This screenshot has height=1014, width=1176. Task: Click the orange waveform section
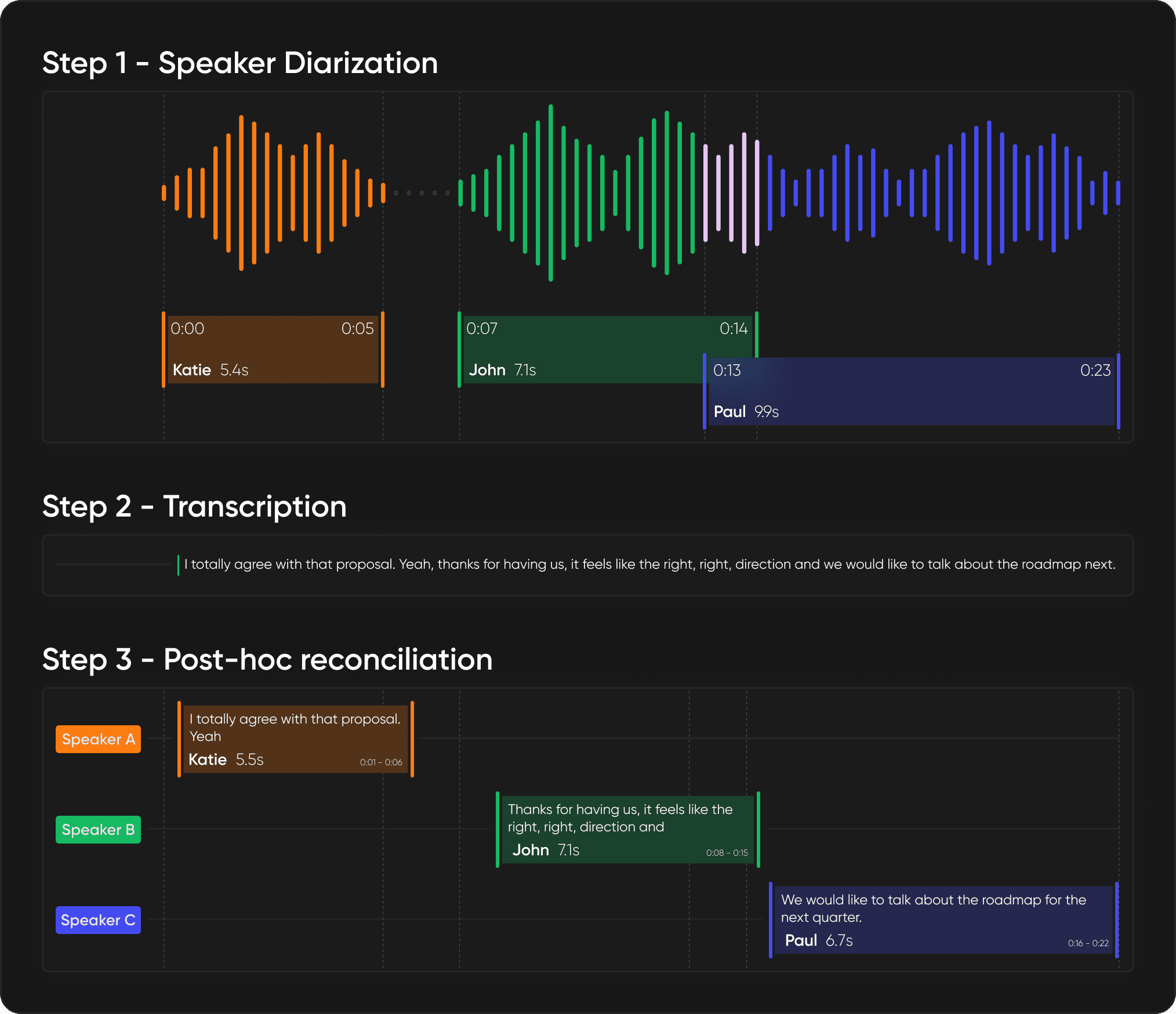(x=267, y=193)
